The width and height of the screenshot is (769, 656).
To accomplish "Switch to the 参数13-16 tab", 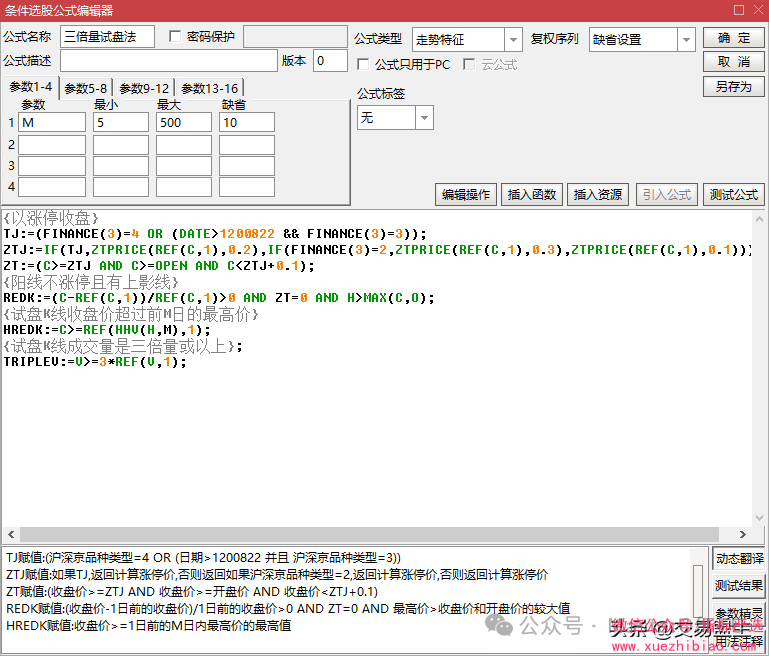I will coord(209,89).
